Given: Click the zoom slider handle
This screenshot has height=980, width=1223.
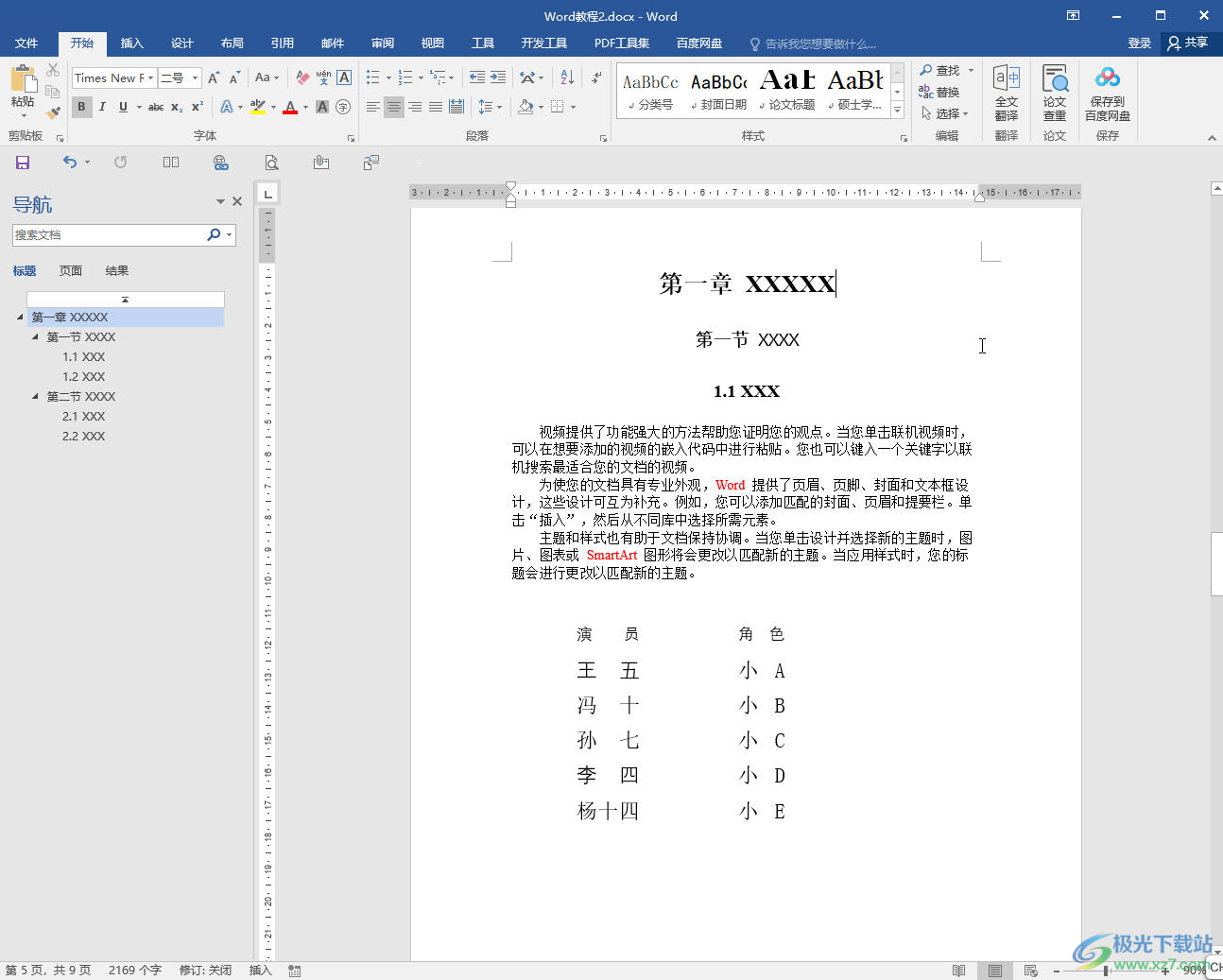Looking at the screenshot, I should 1106,971.
